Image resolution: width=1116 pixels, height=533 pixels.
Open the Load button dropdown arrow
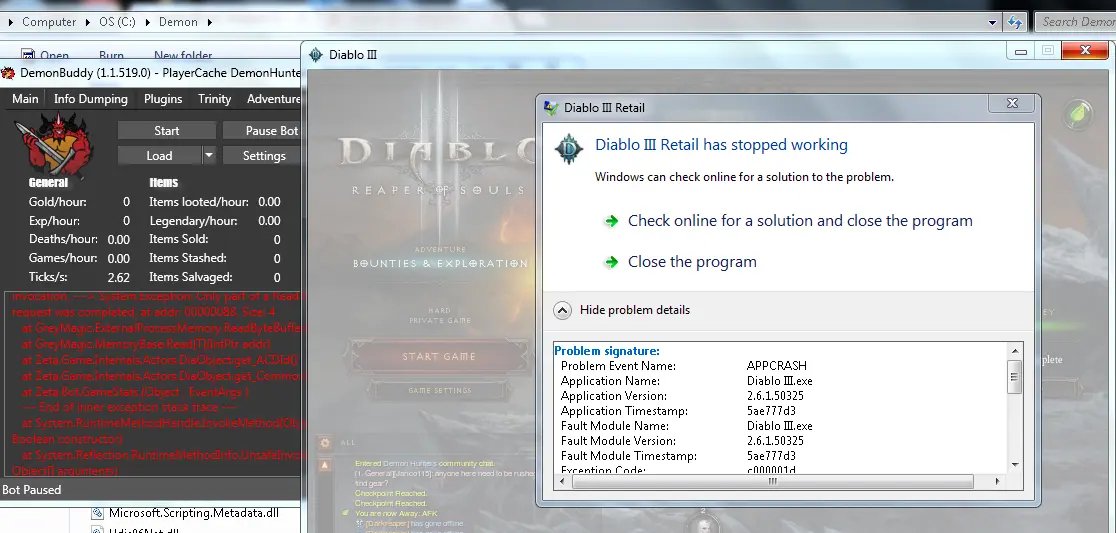(209, 155)
